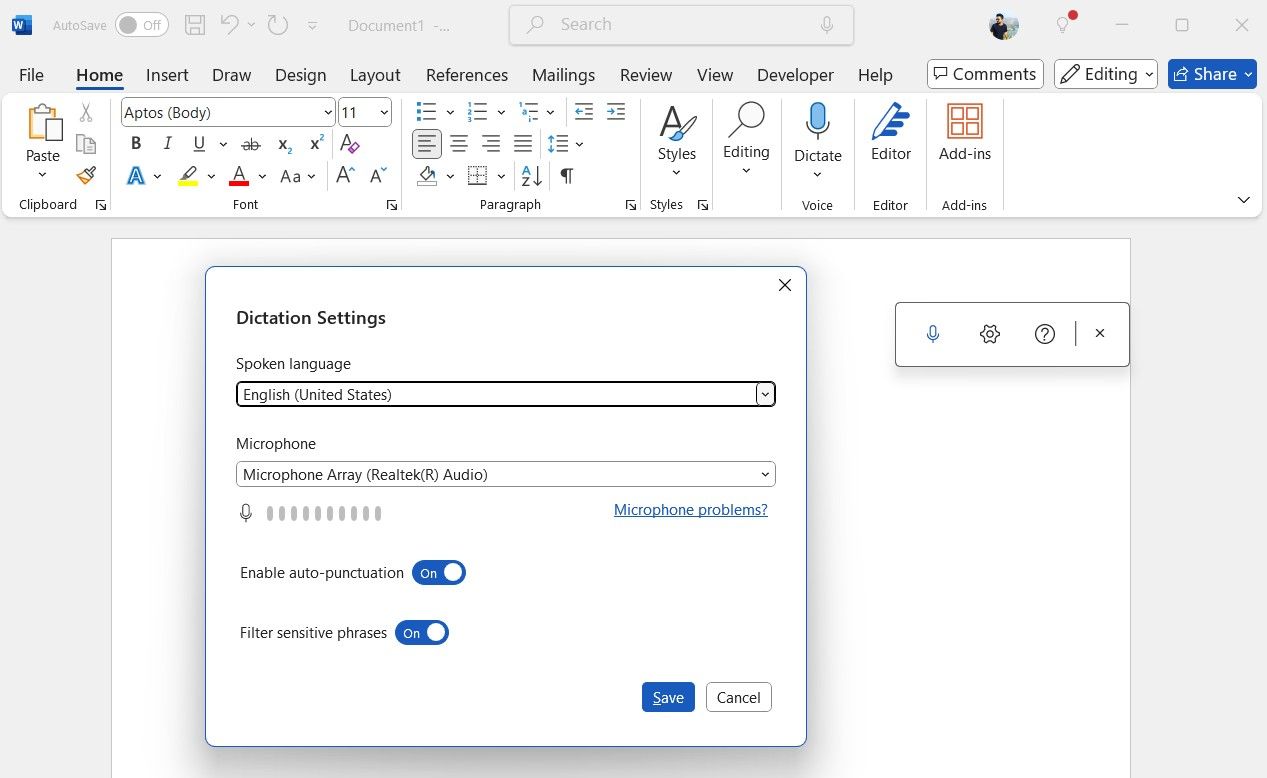
Task: Disable Filter sensitive phrases
Action: (422, 632)
